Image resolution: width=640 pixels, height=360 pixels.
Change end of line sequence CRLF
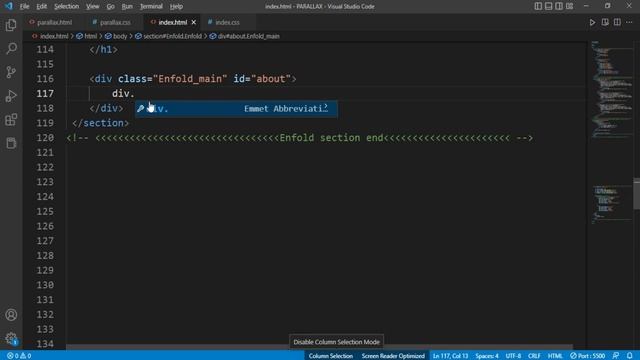(534, 356)
